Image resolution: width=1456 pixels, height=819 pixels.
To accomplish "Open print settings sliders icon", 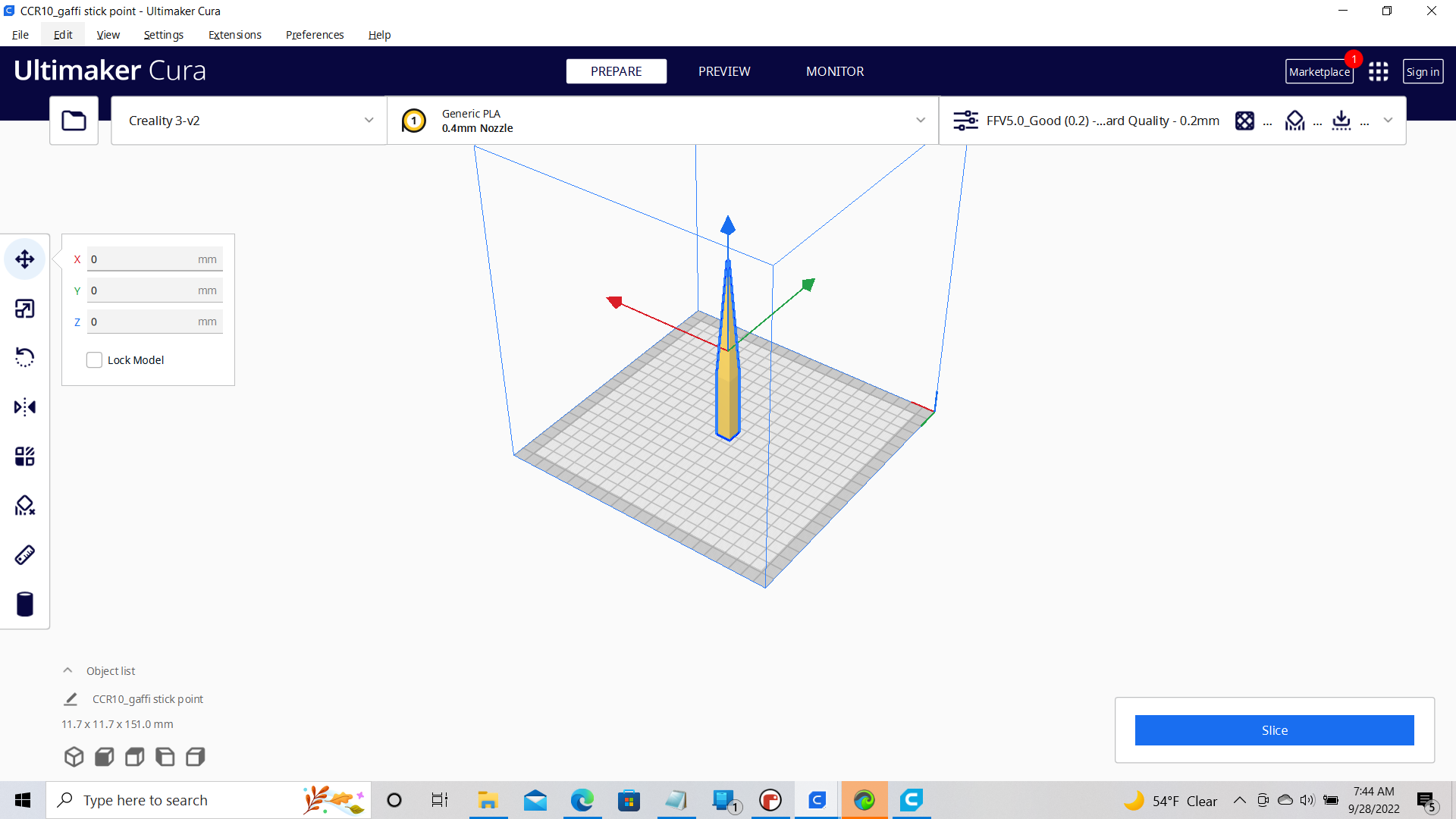I will click(965, 121).
